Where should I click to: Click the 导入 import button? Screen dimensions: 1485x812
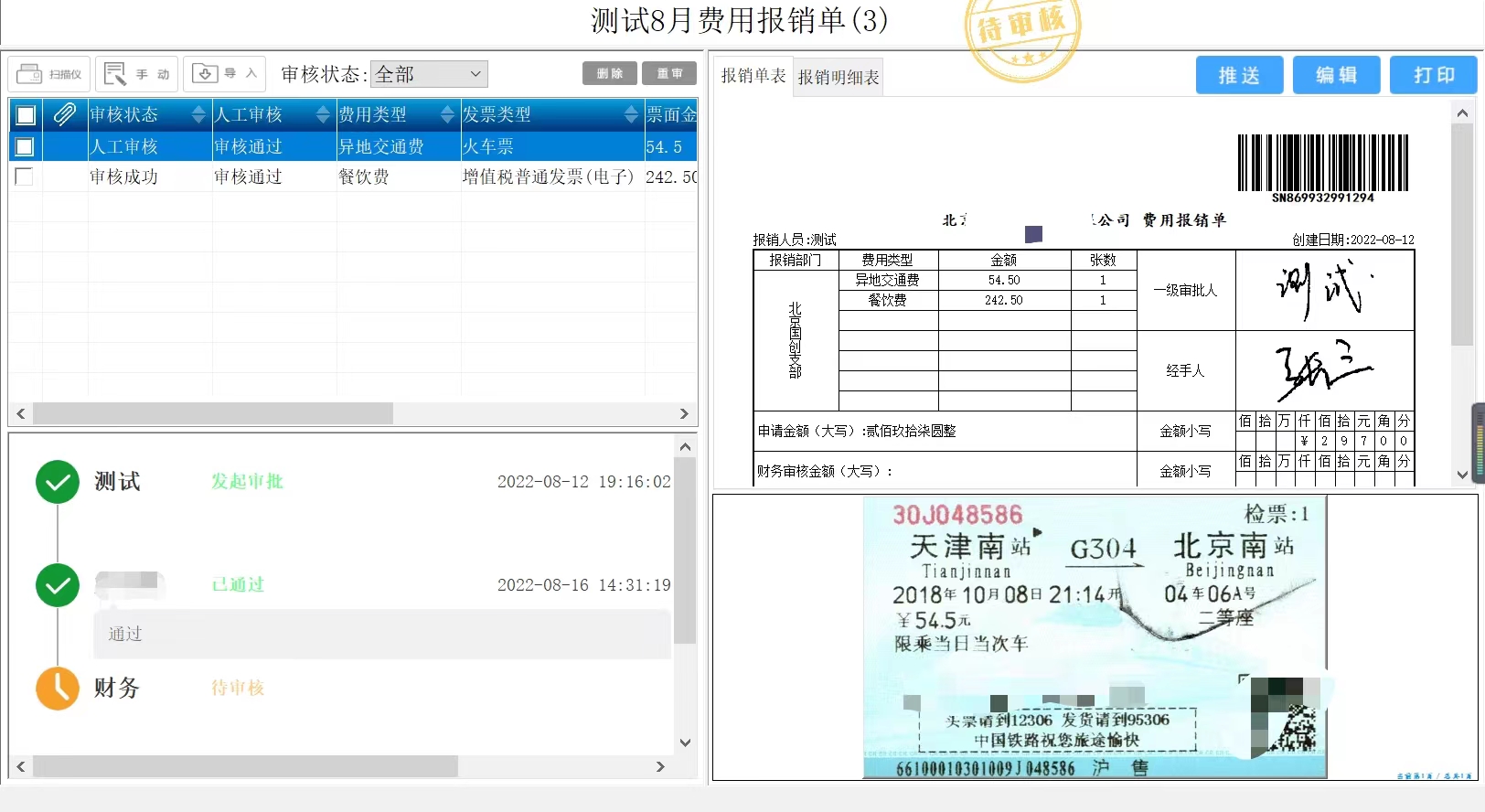pos(225,74)
